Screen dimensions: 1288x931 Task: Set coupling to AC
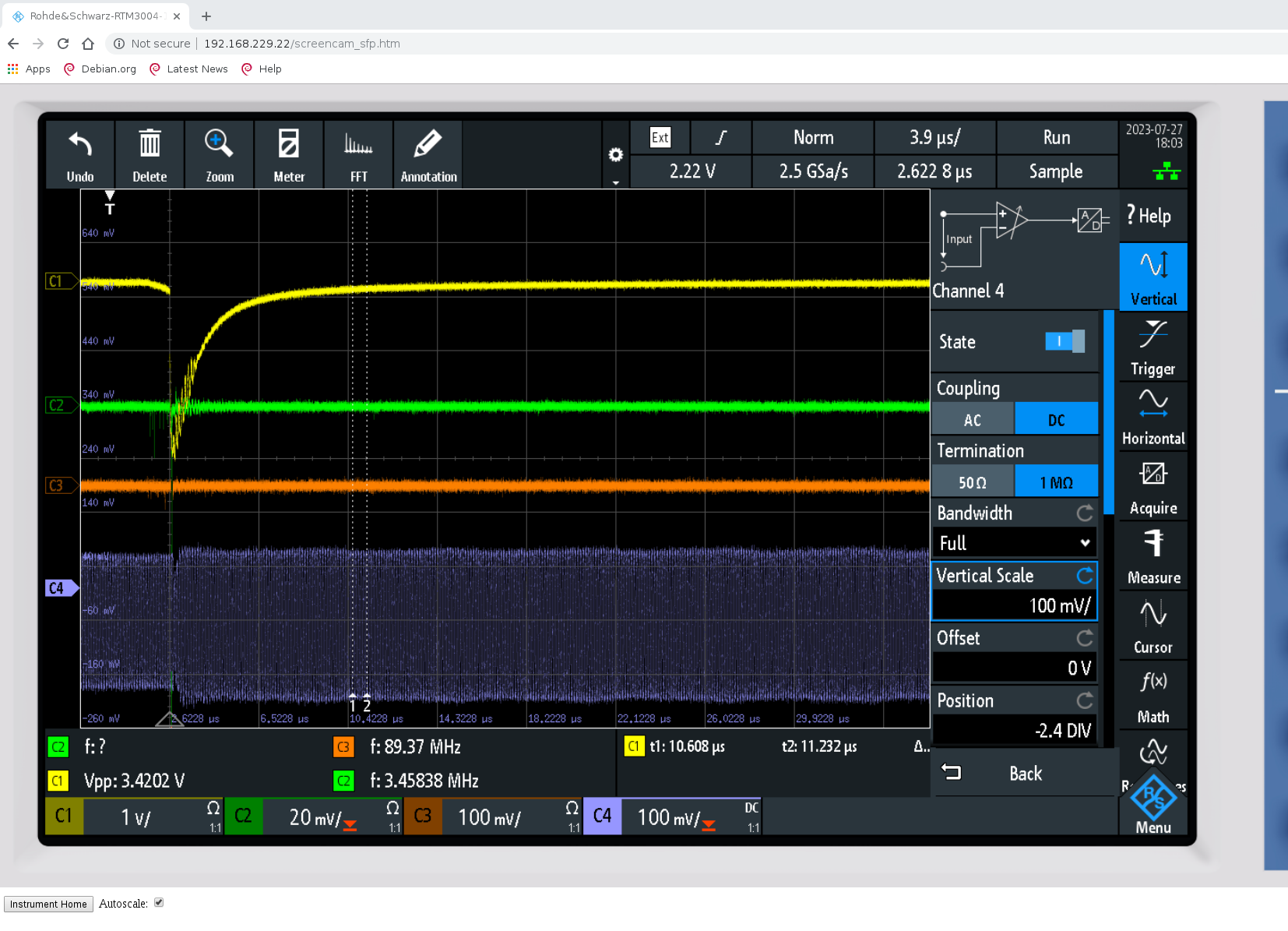(973, 420)
